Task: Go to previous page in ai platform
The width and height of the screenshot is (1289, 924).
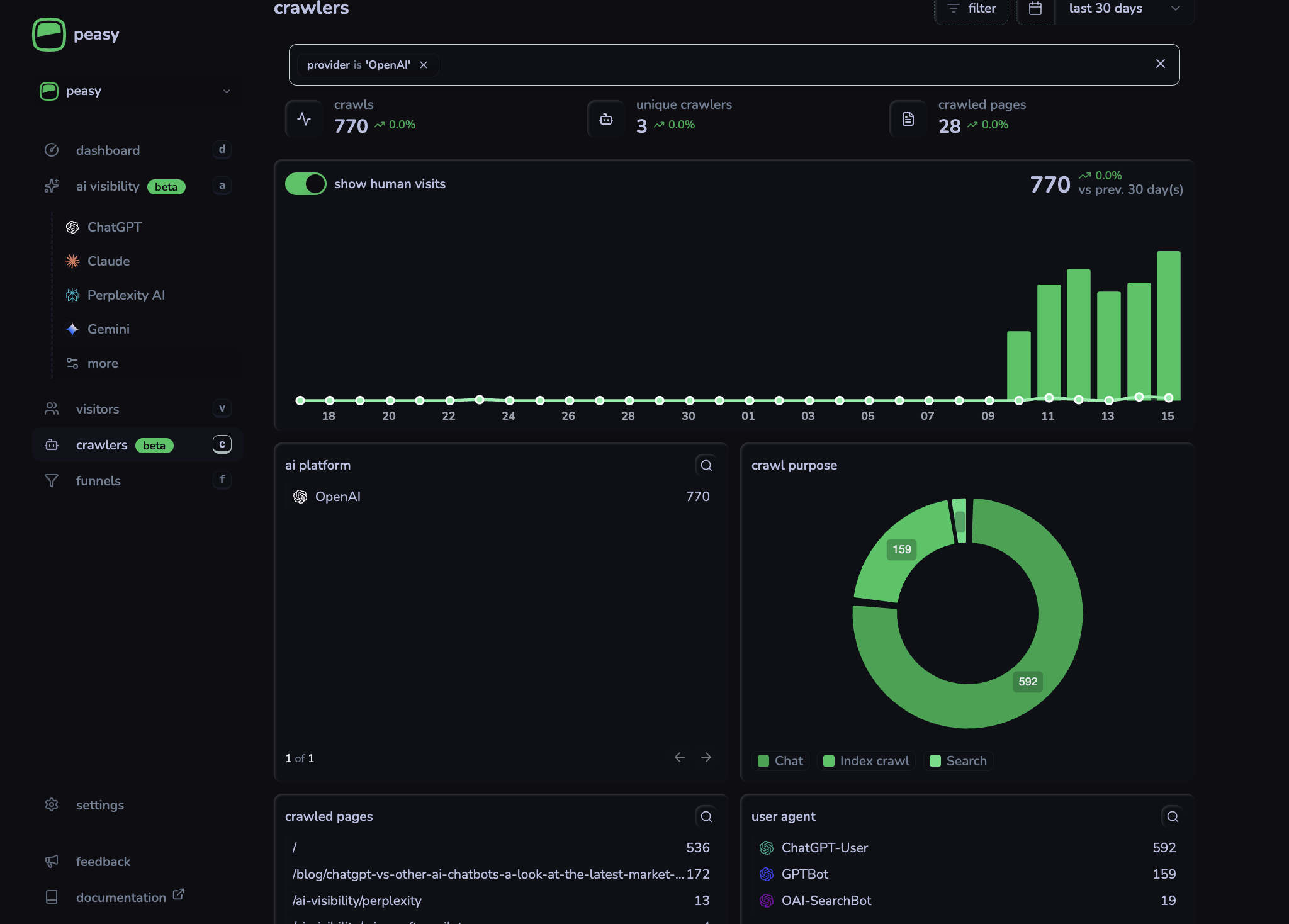Action: click(680, 757)
